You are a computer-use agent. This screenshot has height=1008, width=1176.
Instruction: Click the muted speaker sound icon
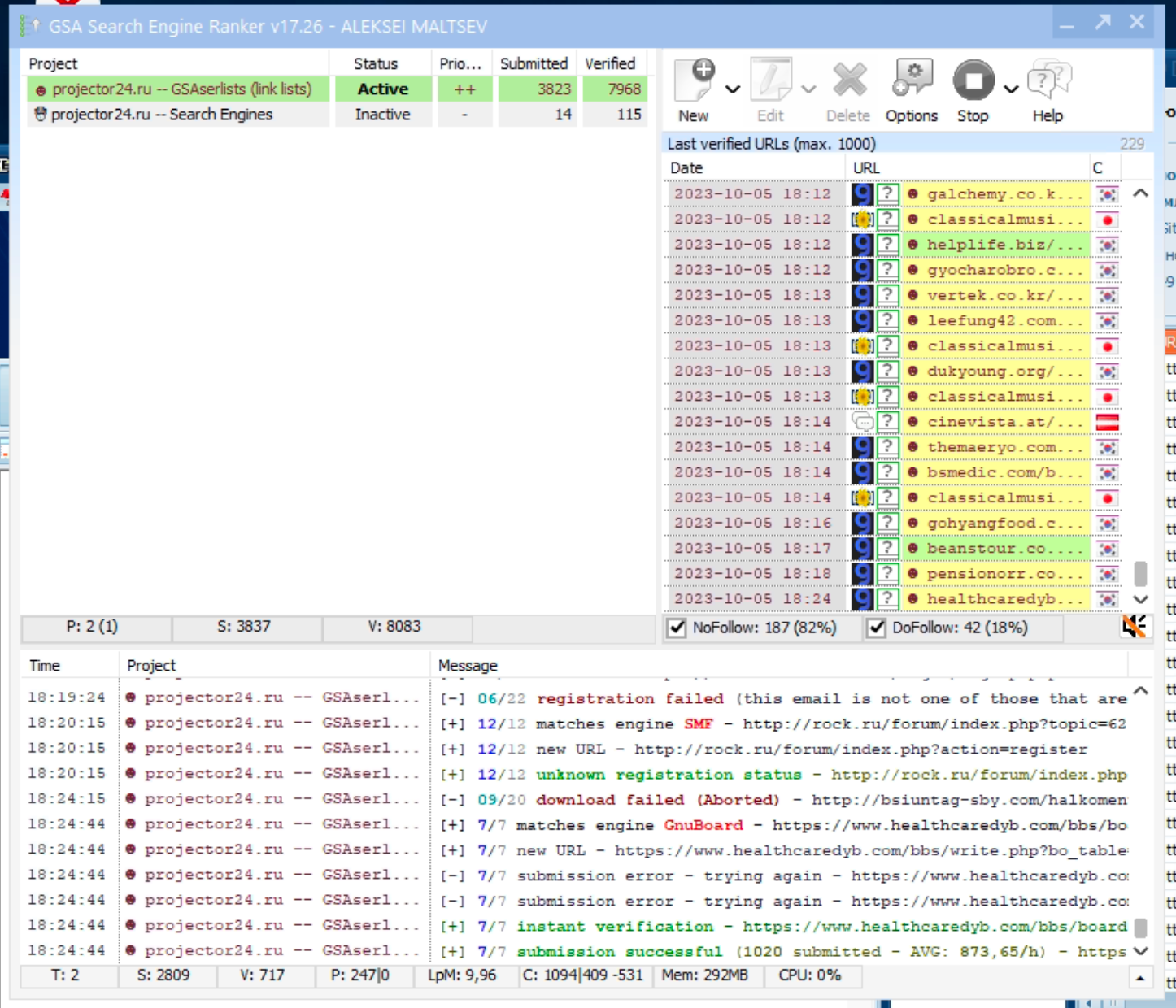click(1134, 626)
